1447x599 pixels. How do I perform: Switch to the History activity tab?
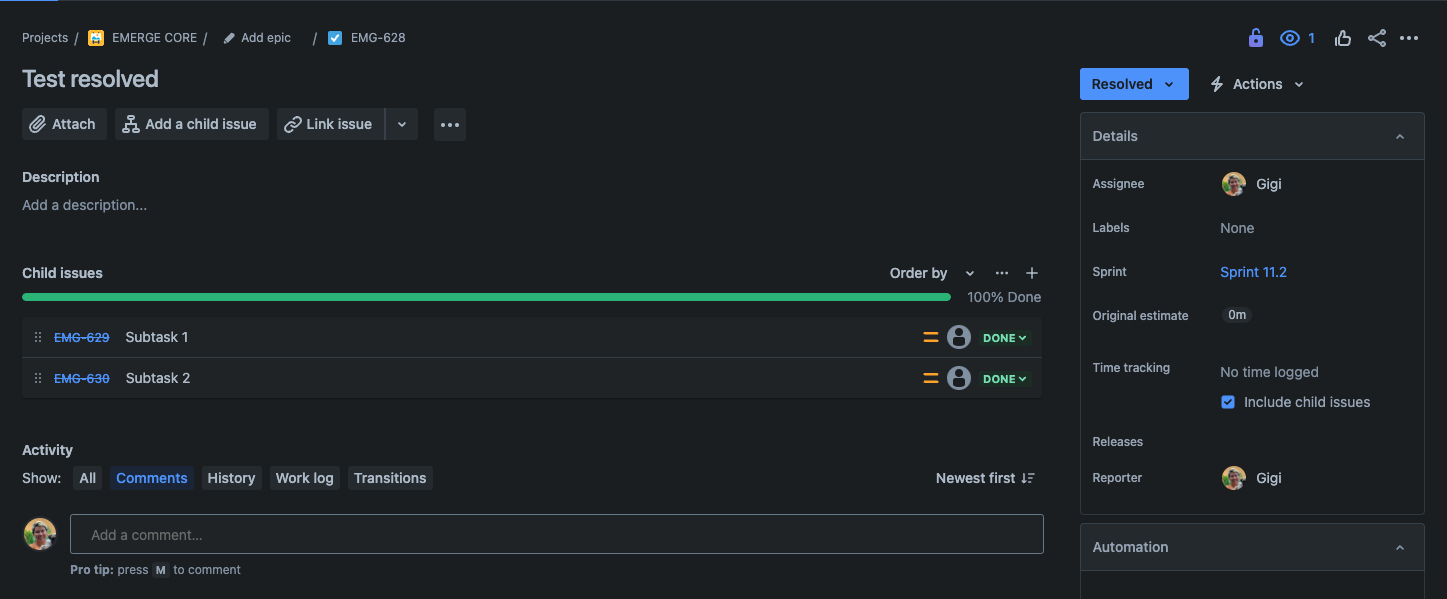click(231, 478)
